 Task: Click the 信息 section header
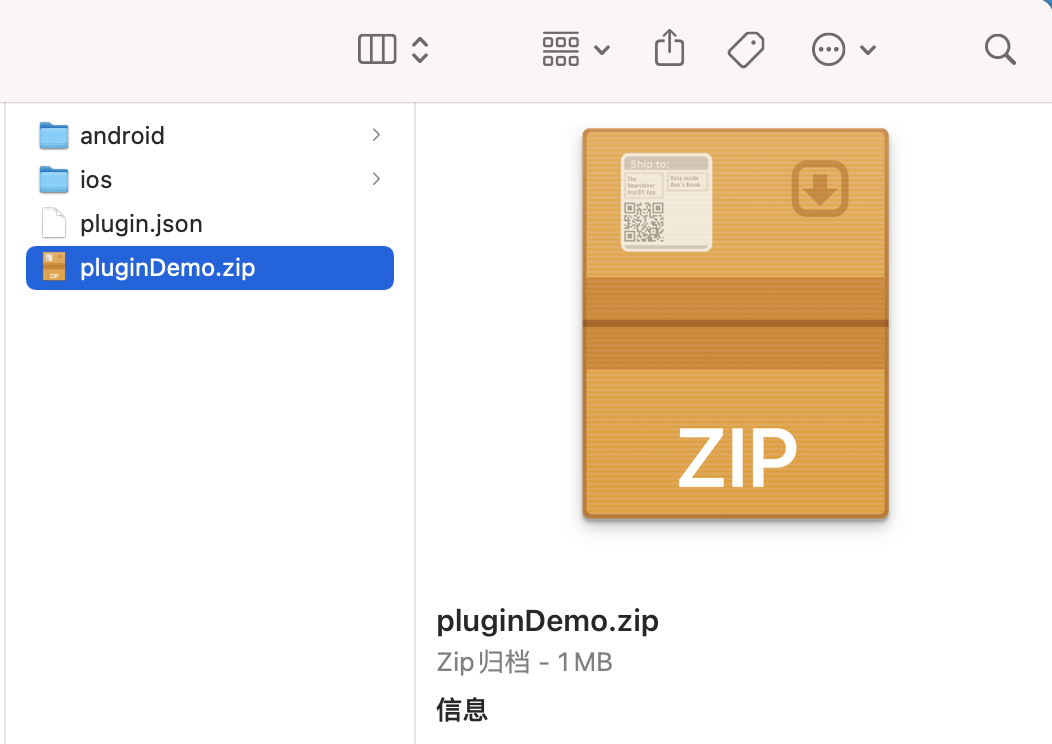pyautogui.click(x=462, y=709)
